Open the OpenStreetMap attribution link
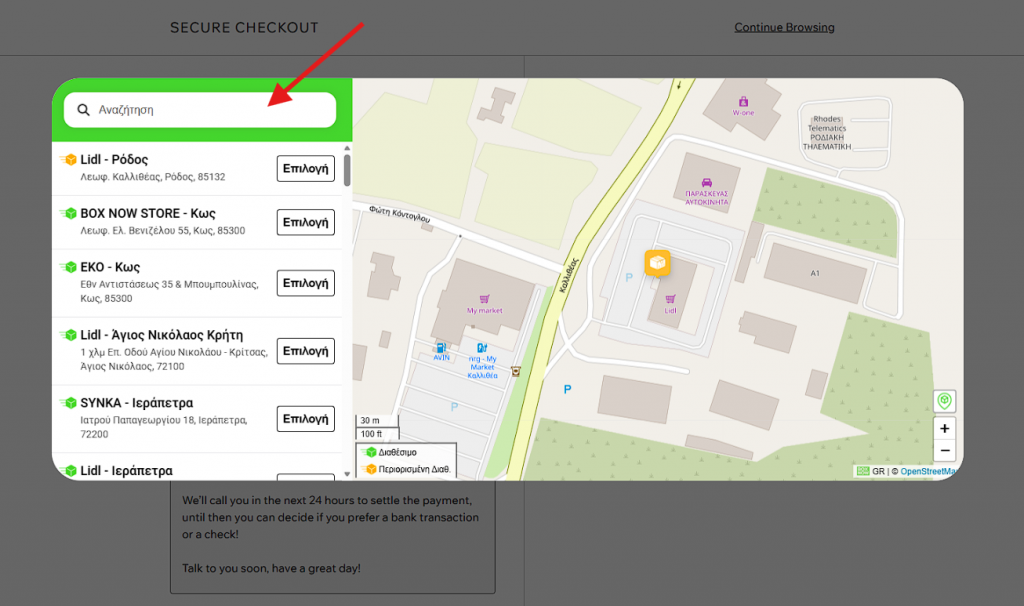1024x606 pixels. click(928, 471)
